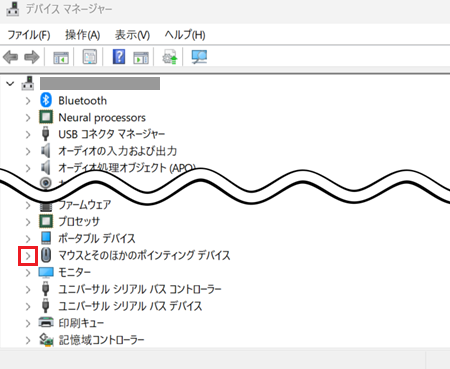Click the 印刷キュー printer icon
Screen dimensions: 450x369
(46, 322)
